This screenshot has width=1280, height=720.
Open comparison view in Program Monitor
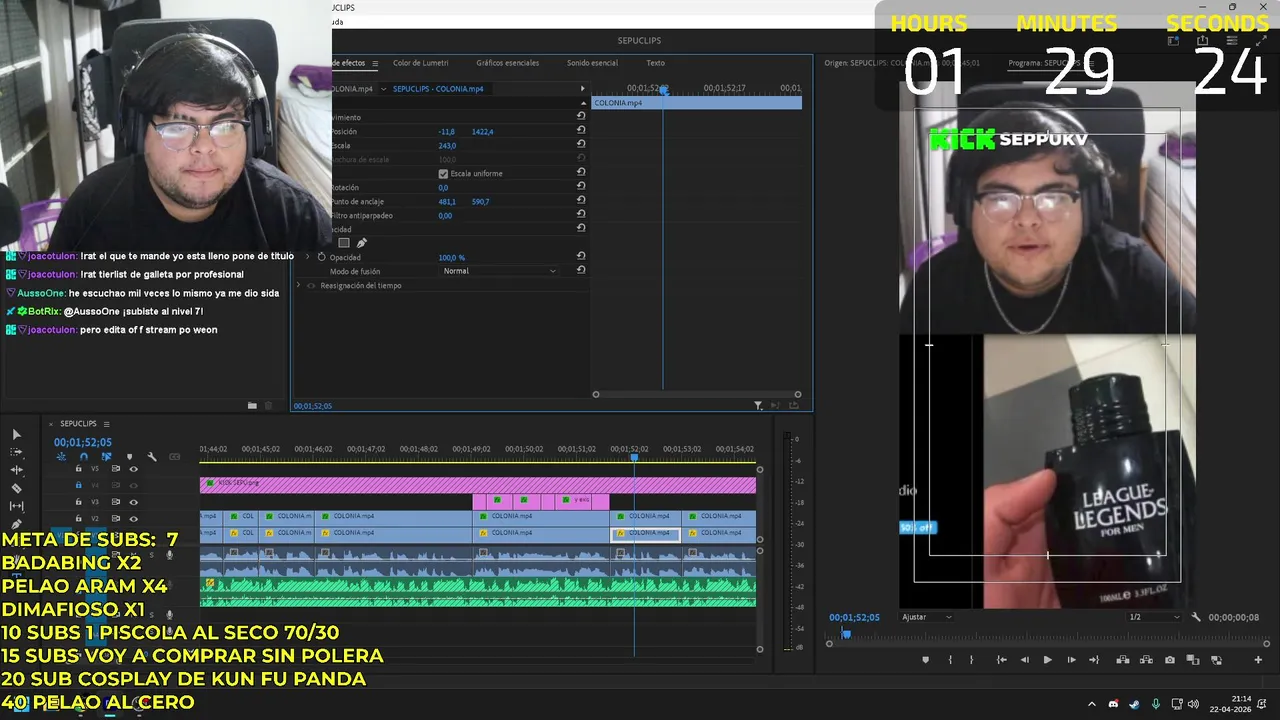click(x=1193, y=660)
